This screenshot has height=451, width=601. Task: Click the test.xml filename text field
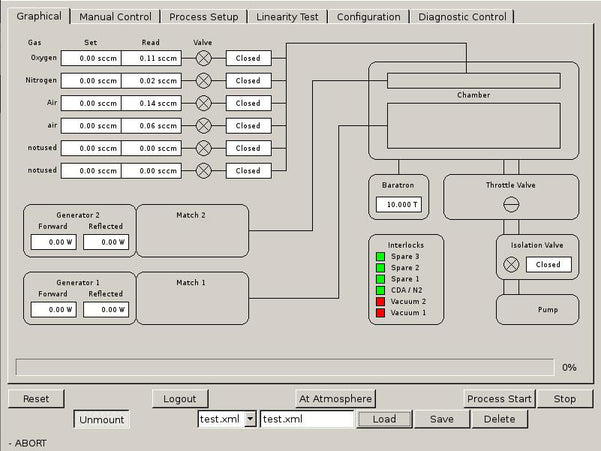pyautogui.click(x=307, y=419)
